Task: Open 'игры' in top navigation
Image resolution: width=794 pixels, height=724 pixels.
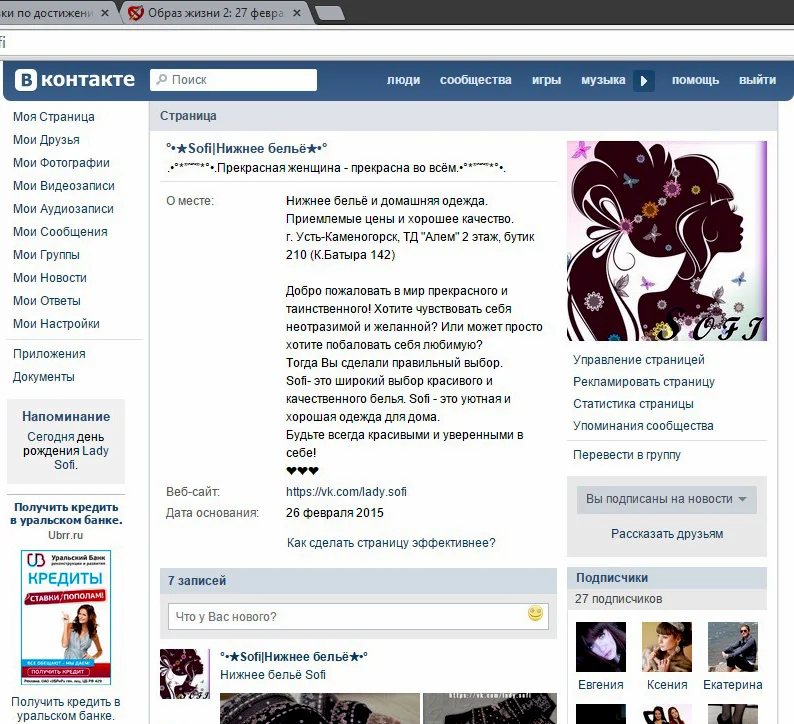Action: point(546,80)
